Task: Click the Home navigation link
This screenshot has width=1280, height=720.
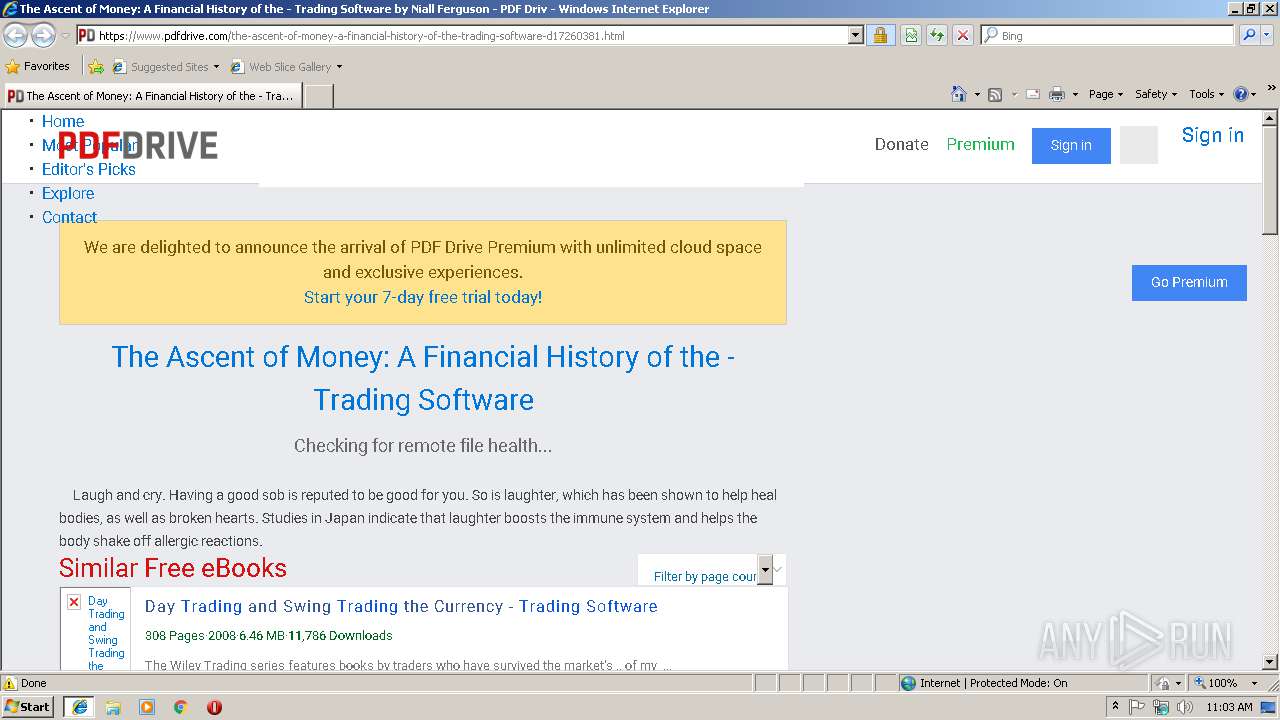Action: (63, 121)
